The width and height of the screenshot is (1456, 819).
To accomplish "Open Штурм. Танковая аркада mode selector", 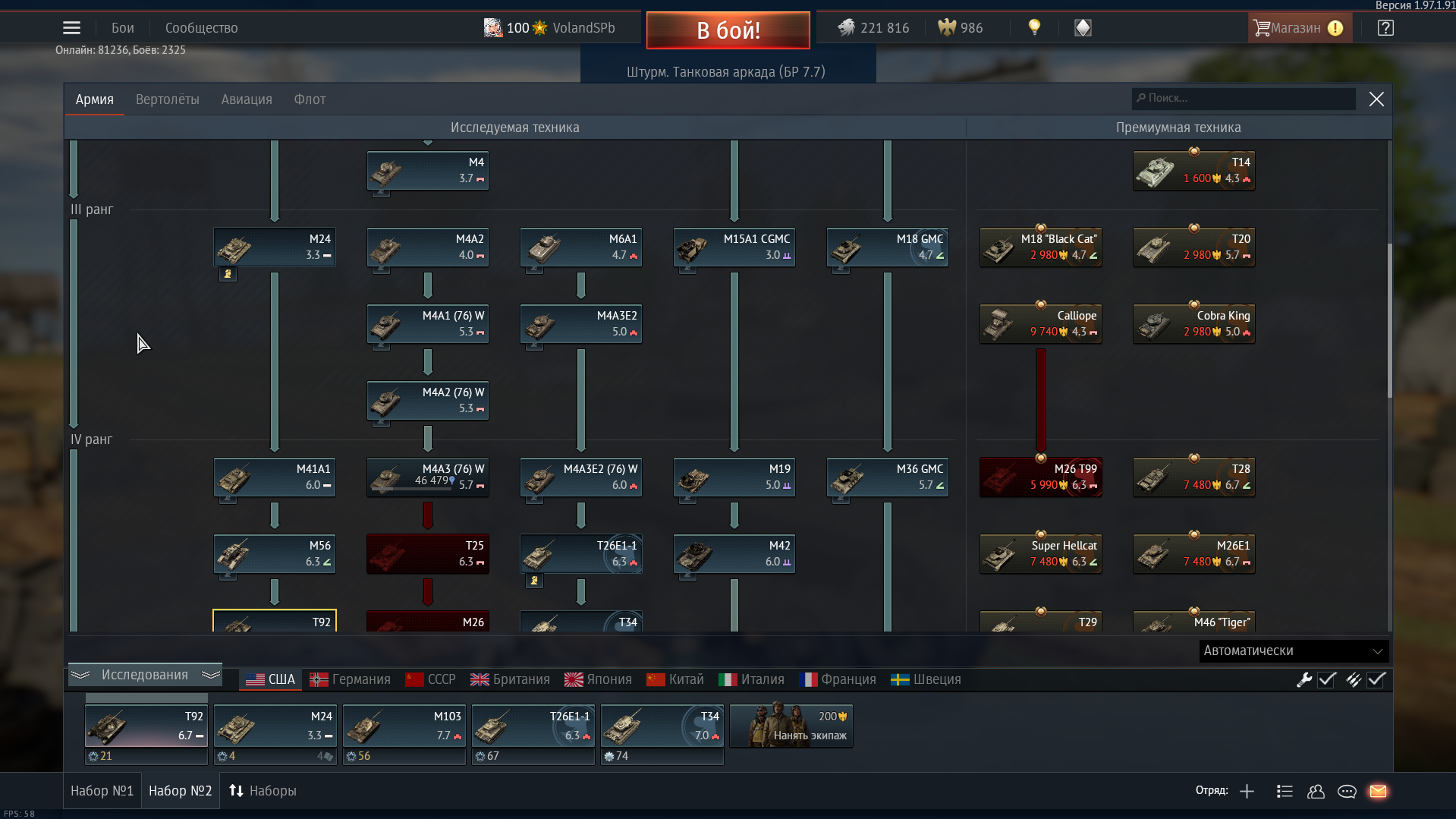I will tap(726, 72).
